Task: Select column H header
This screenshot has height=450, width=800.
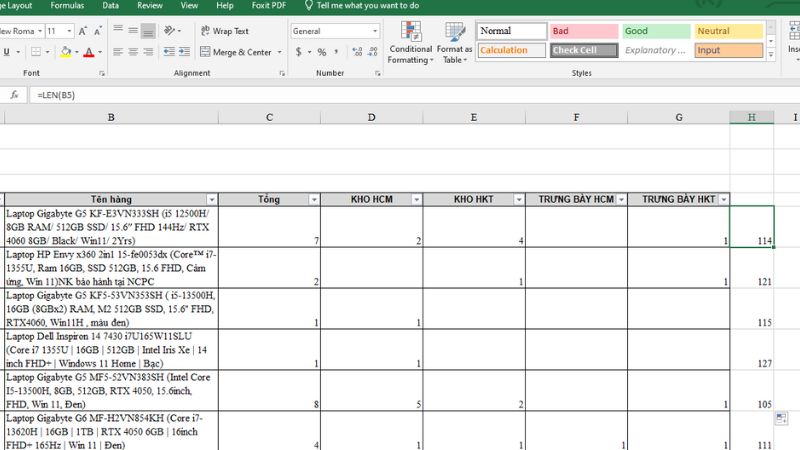Action: point(752,117)
